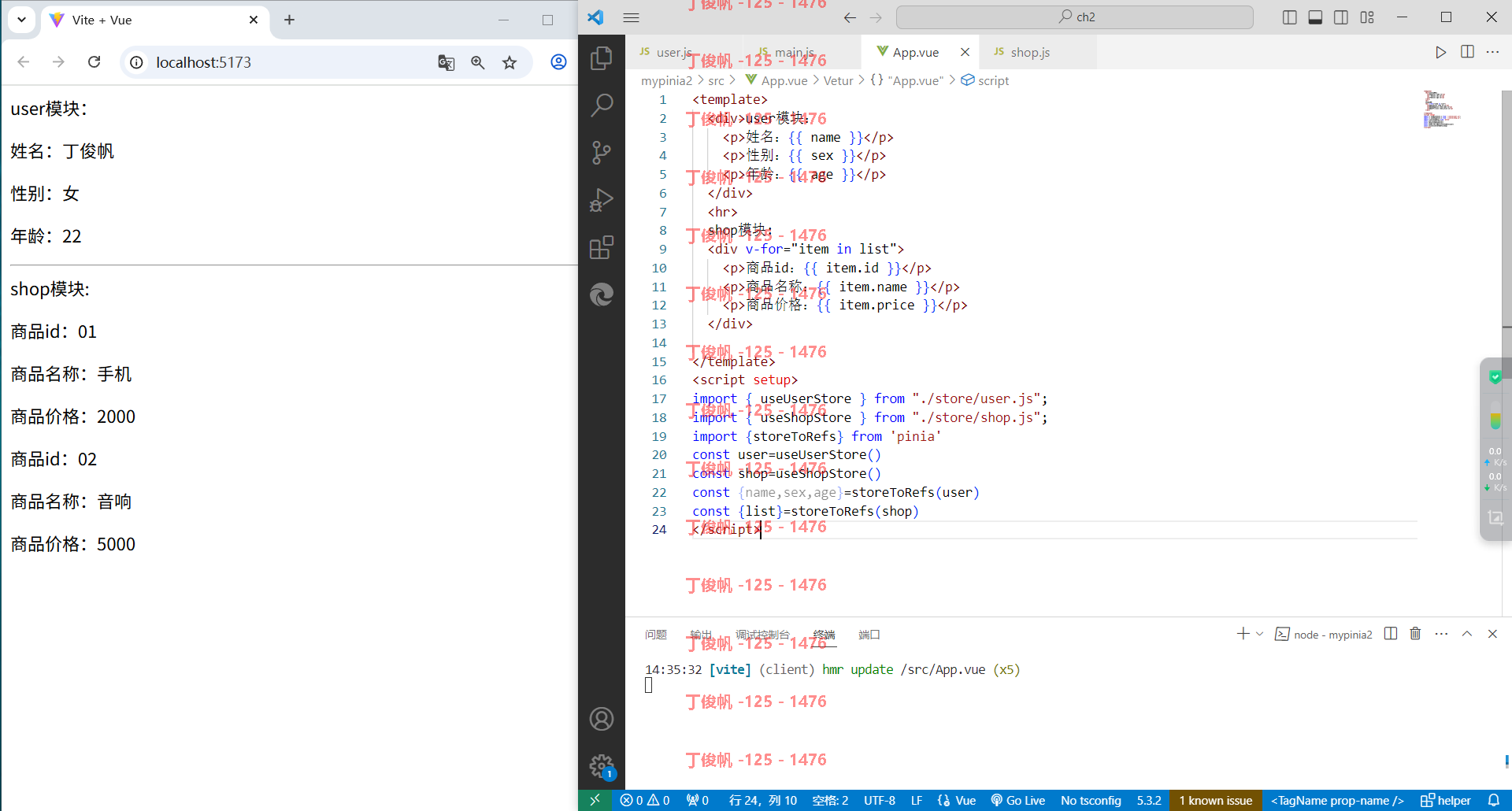The height and width of the screenshot is (811, 1512).
Task: Switch to the main.js editor tab
Action: coord(802,52)
